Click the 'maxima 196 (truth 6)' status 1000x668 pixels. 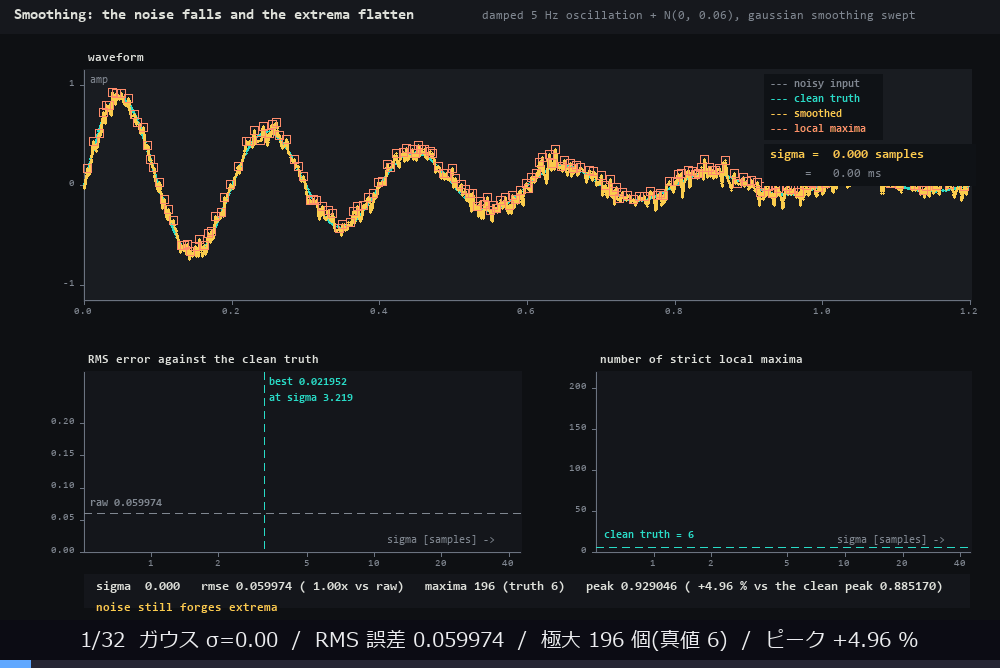(x=494, y=586)
